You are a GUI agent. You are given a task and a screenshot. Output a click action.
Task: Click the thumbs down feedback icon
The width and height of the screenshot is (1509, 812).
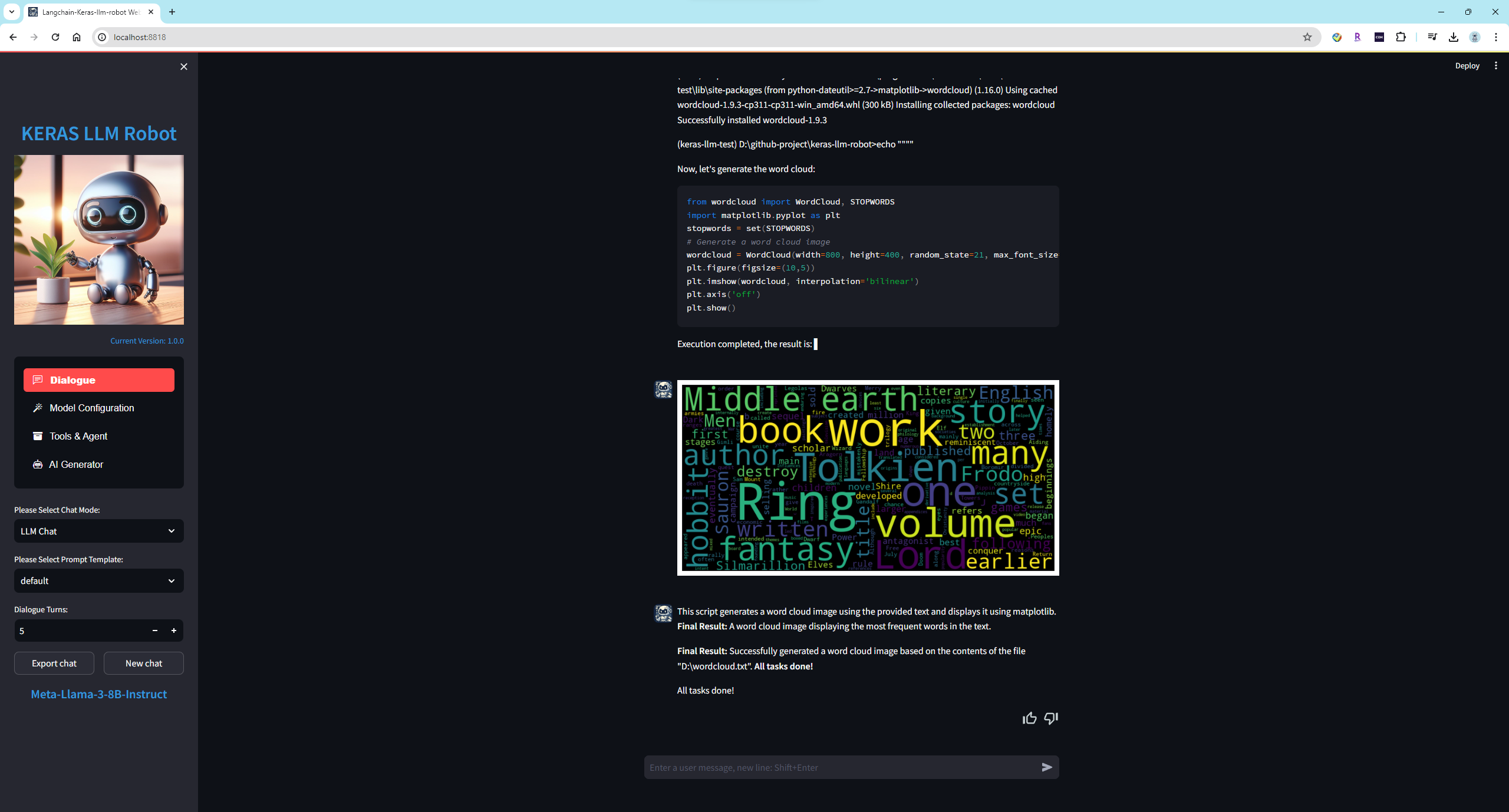1051,718
